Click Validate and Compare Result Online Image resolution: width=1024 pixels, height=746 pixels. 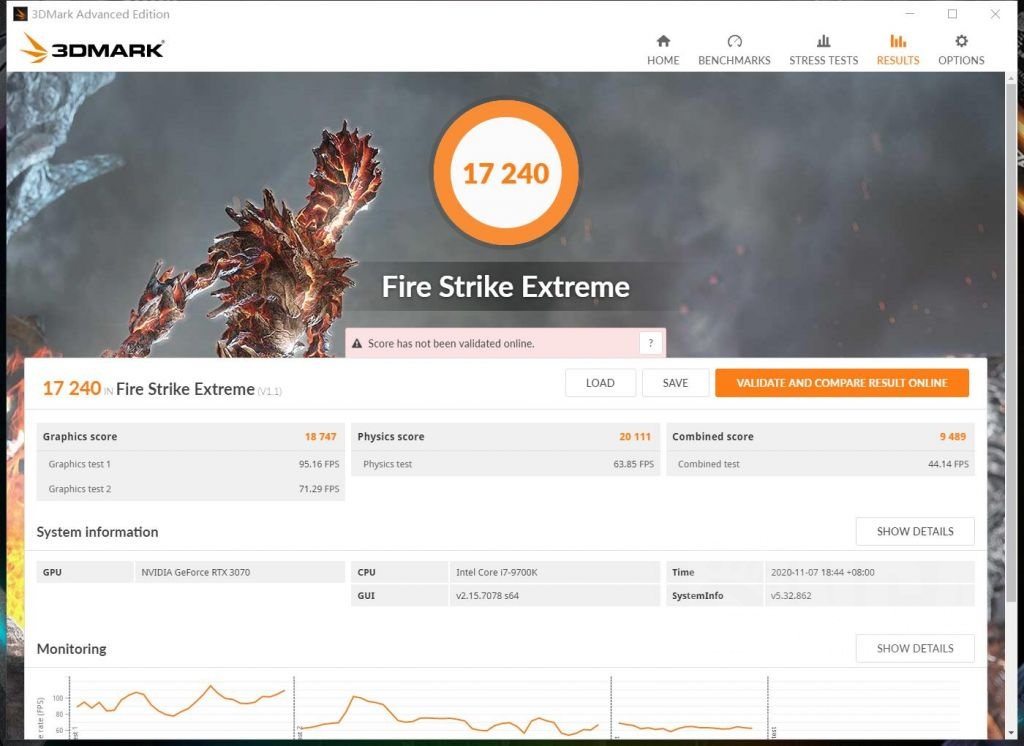tap(841, 383)
